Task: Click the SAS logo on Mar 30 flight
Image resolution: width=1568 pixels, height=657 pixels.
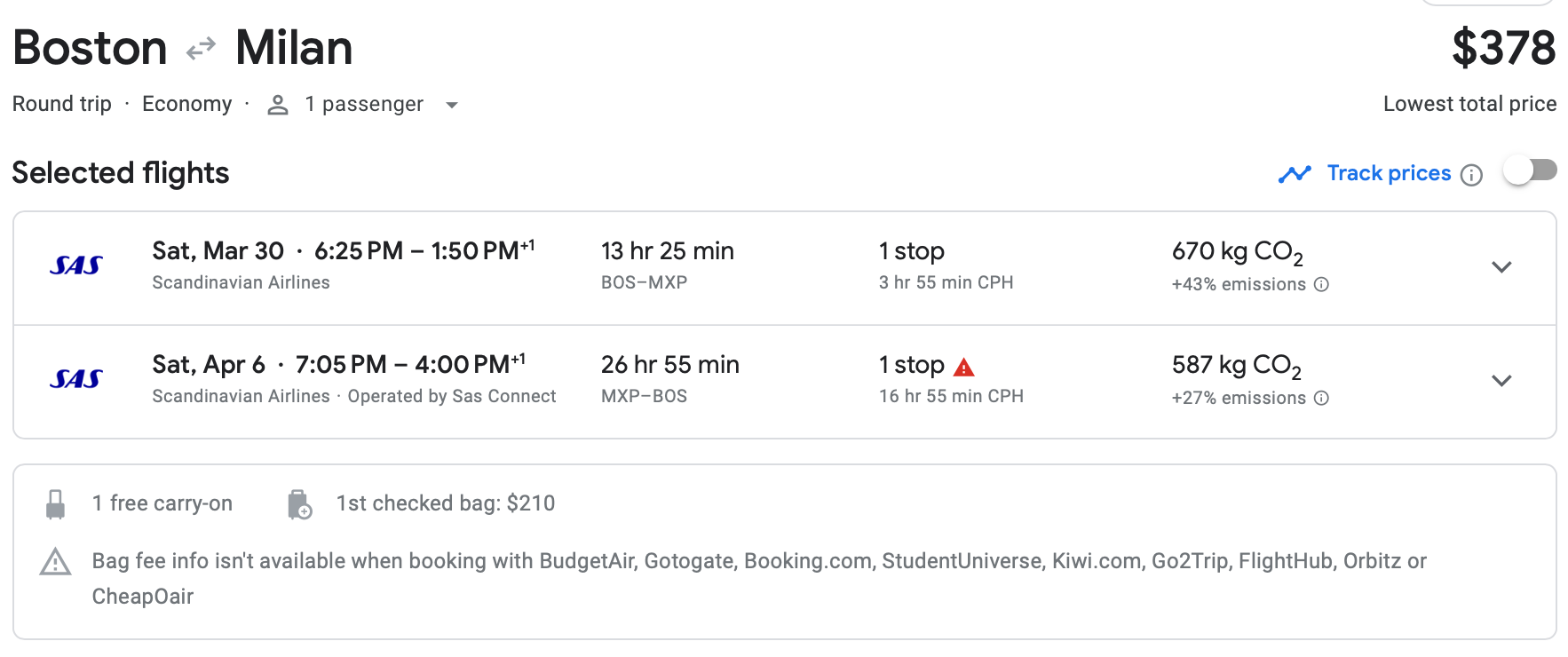Action: click(x=76, y=265)
